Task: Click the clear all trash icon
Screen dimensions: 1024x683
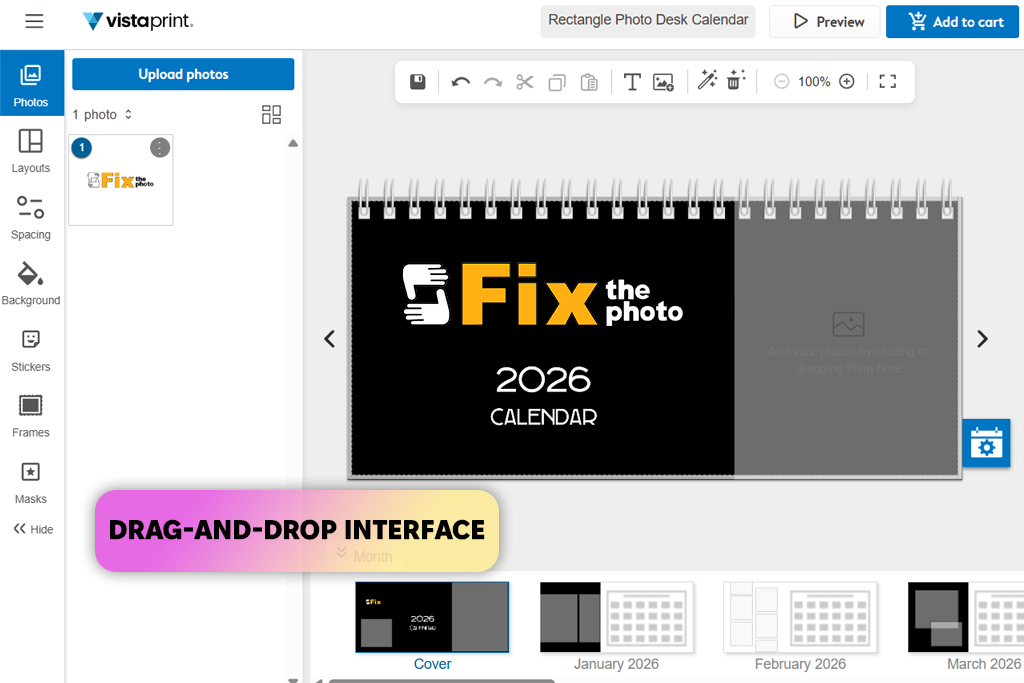Action: point(735,80)
